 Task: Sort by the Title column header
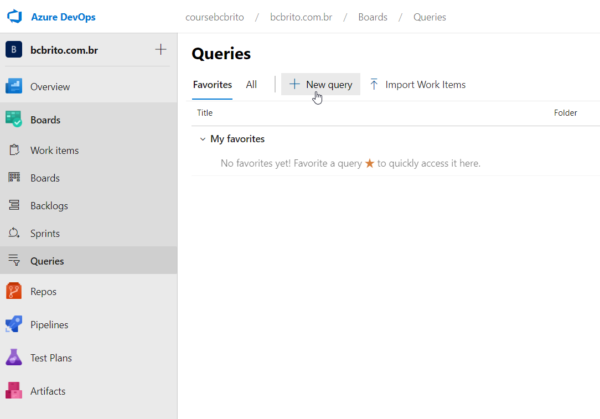click(x=205, y=113)
